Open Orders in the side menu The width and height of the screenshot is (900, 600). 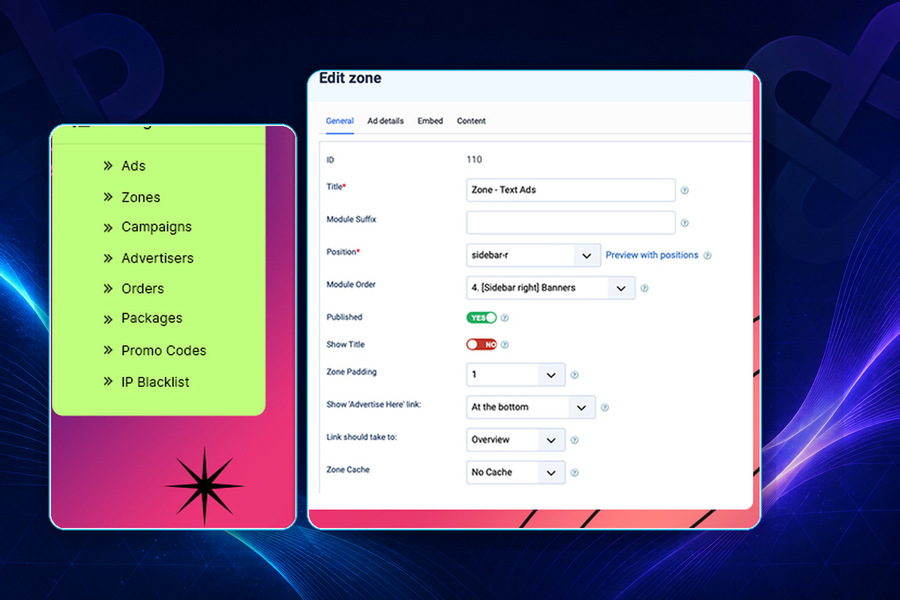[x=142, y=288]
